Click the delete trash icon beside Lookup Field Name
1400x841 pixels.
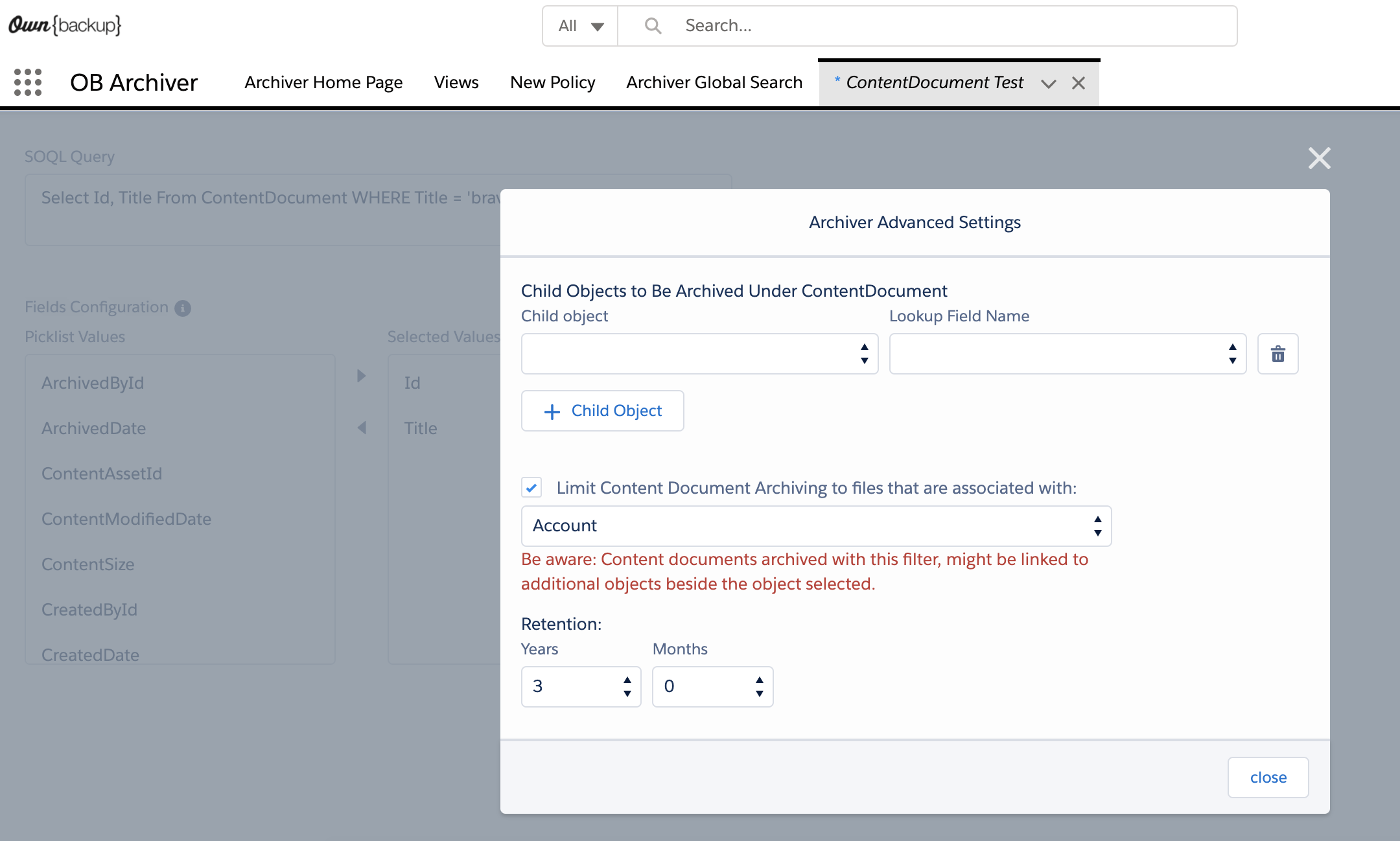pos(1278,354)
